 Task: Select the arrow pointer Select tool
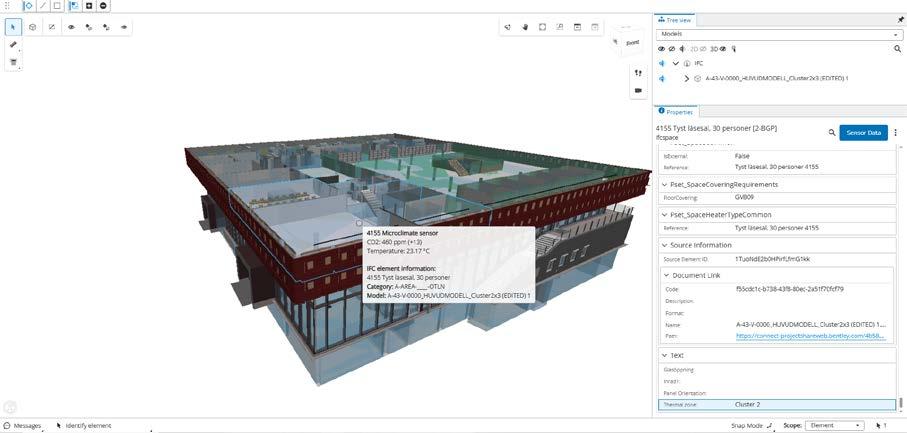click(x=14, y=27)
